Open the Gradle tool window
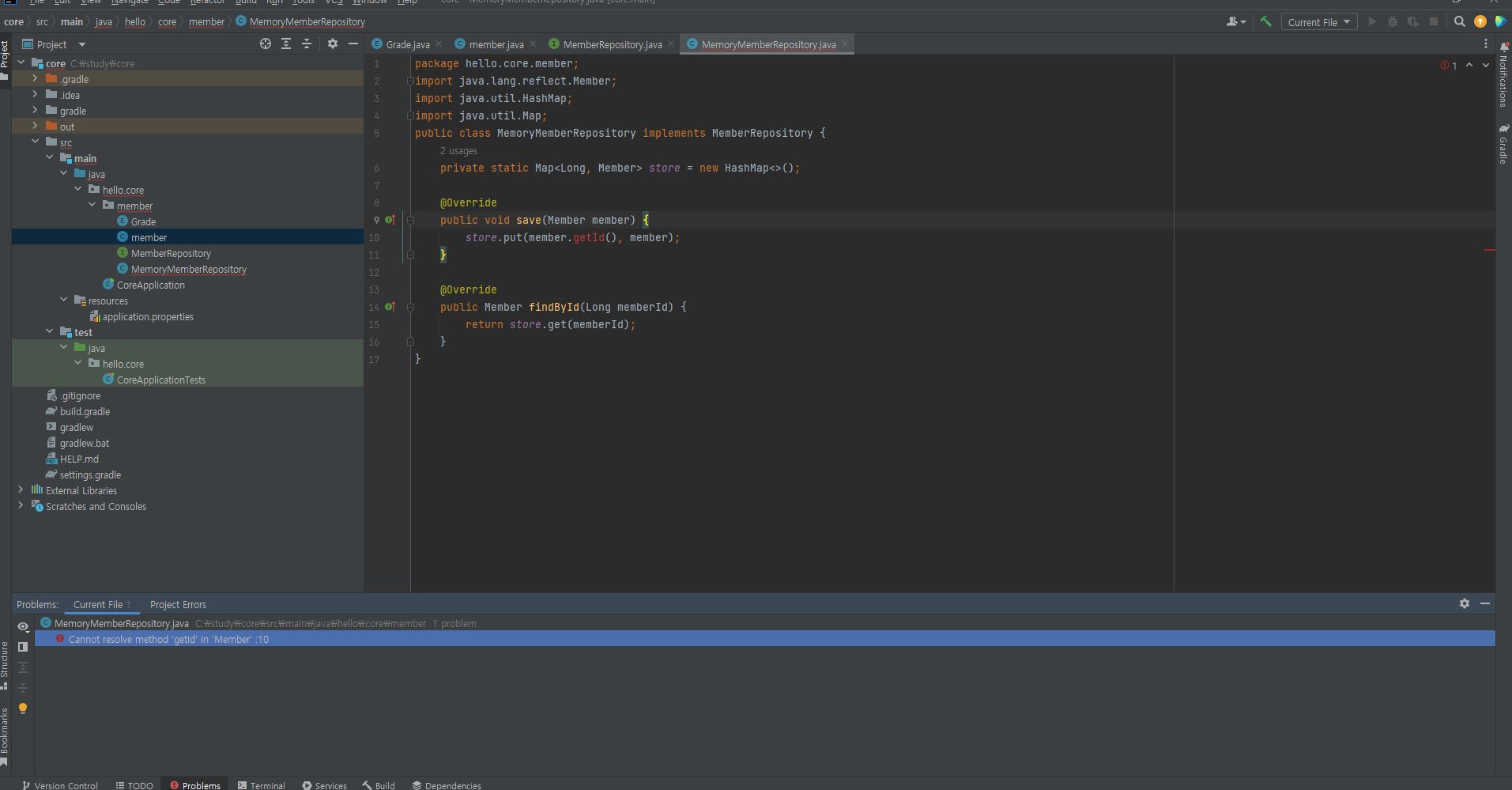The width and height of the screenshot is (1512, 790). [1503, 144]
